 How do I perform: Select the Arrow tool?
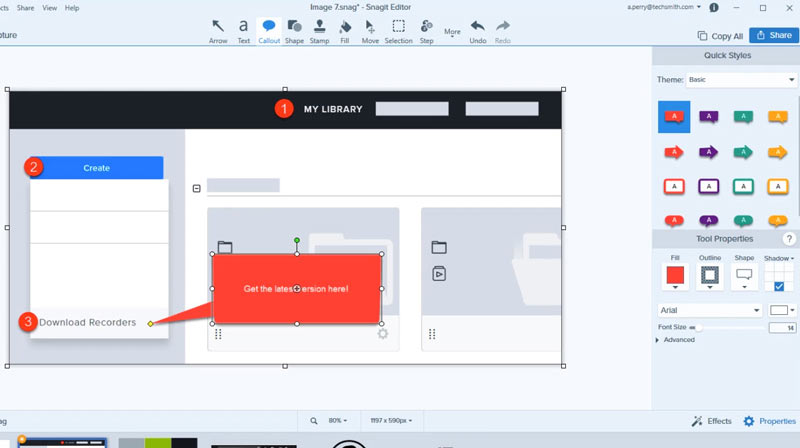[x=218, y=29]
